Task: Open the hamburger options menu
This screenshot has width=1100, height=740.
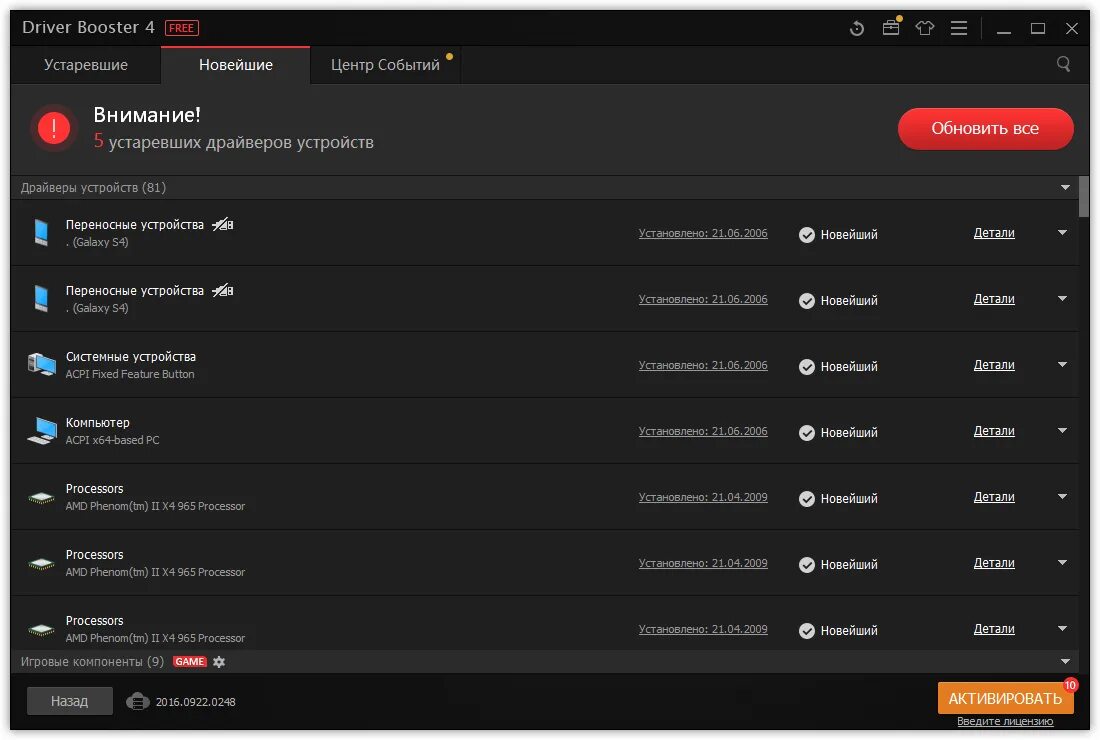Action: 959,28
